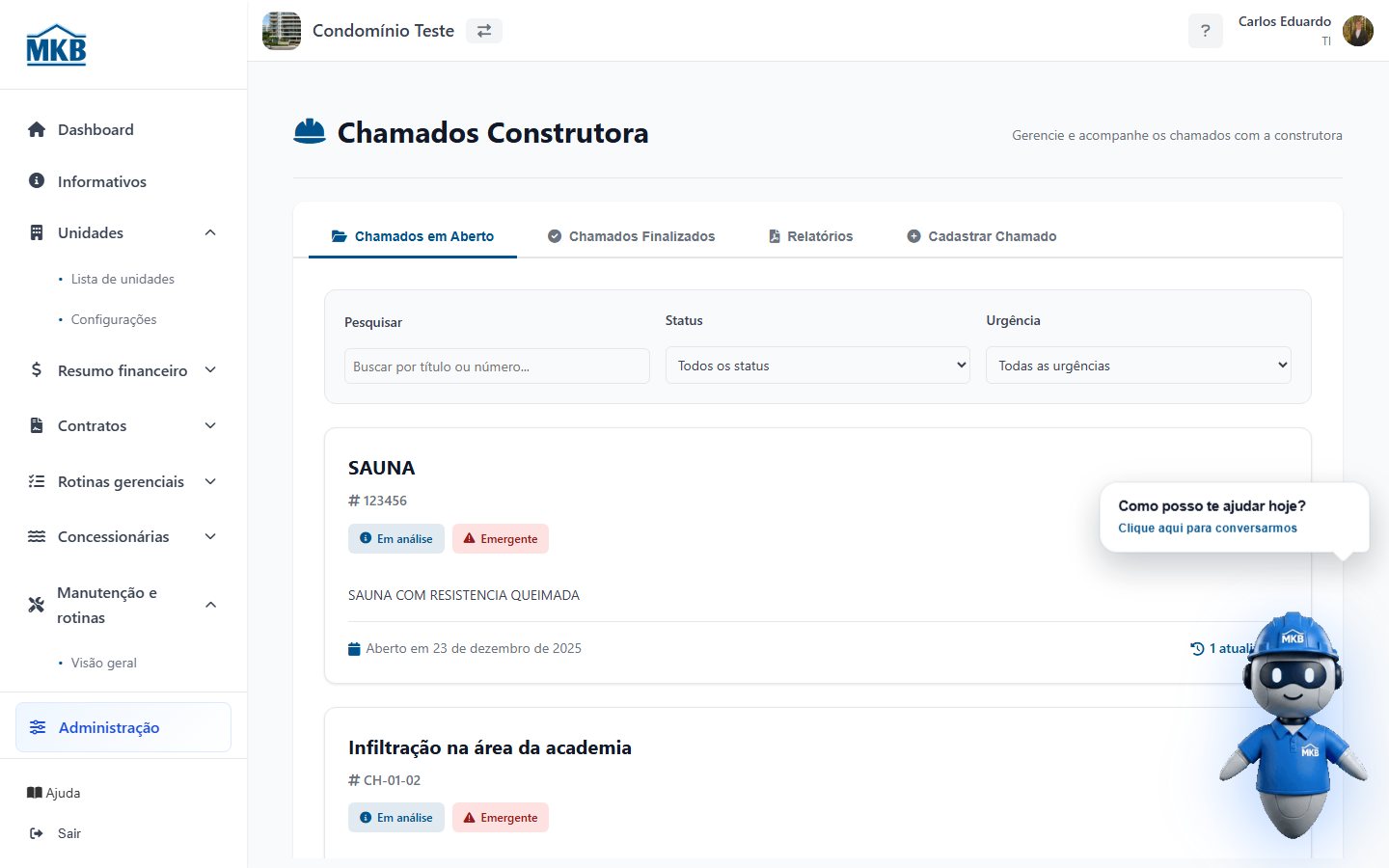
Task: Expand the Contratos menu chevron
Action: (210, 425)
